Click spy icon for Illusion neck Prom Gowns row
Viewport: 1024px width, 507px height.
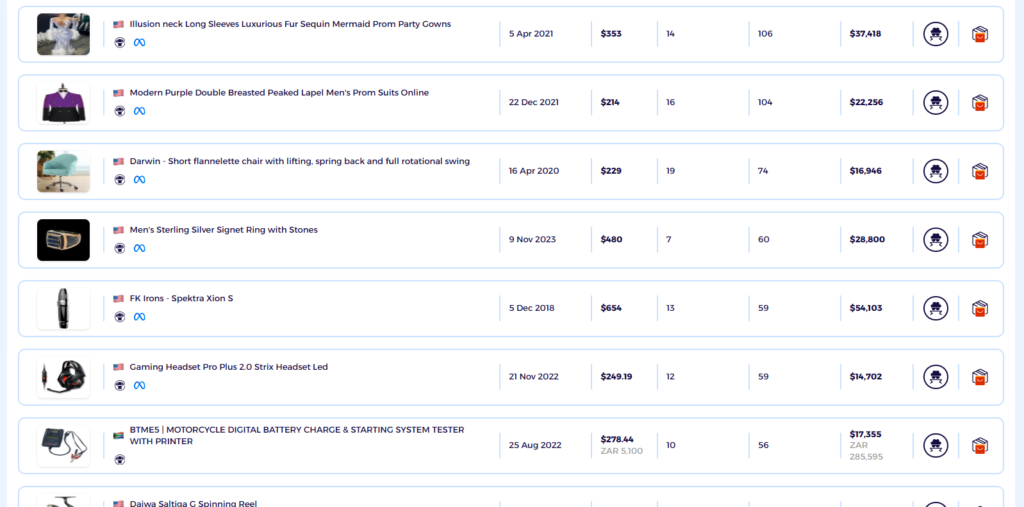click(x=935, y=34)
